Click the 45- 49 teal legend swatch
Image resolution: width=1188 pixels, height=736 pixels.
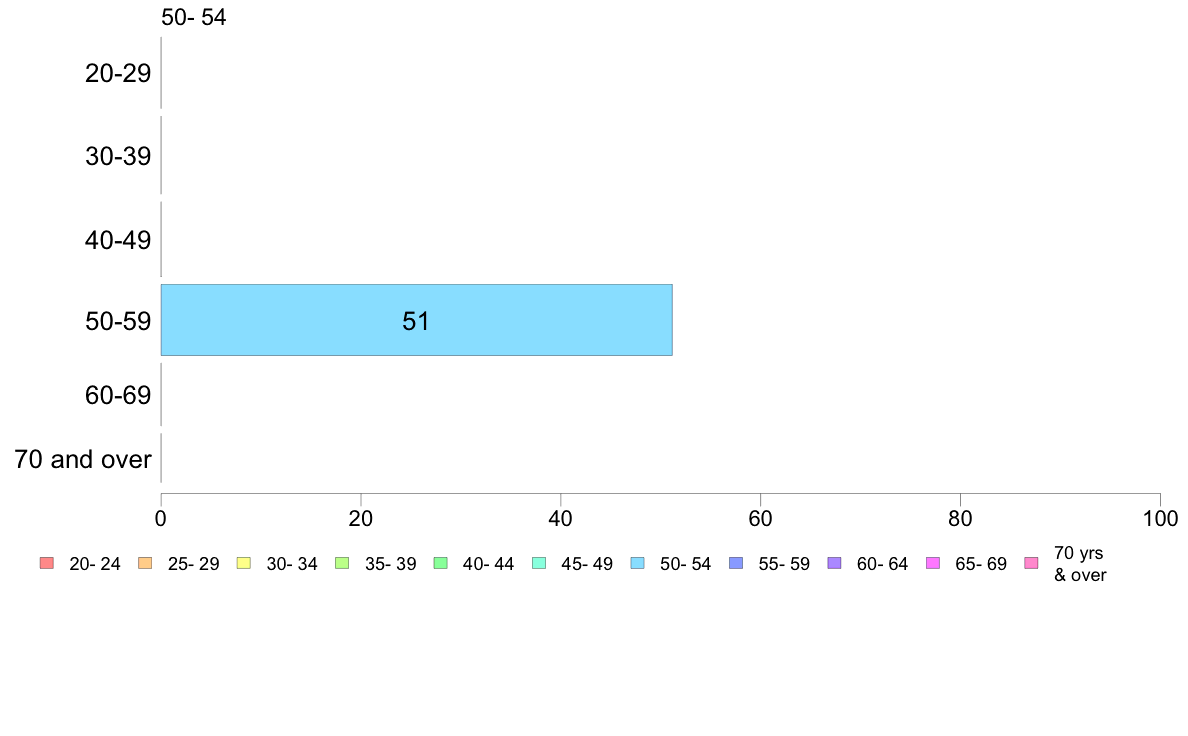(539, 563)
